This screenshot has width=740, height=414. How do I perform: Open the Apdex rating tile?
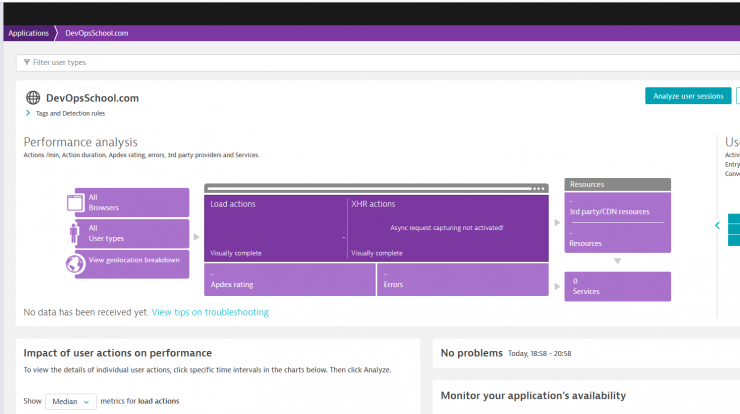pos(290,279)
